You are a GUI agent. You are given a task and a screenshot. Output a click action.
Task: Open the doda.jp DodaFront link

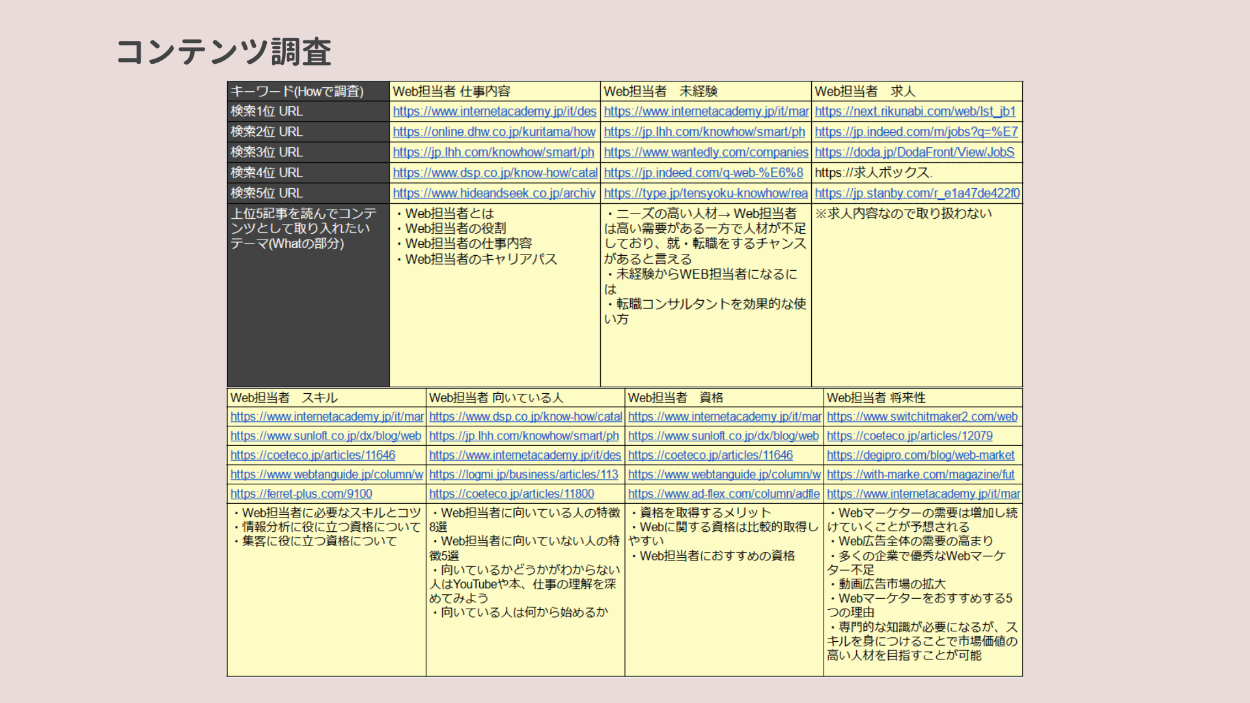point(914,152)
